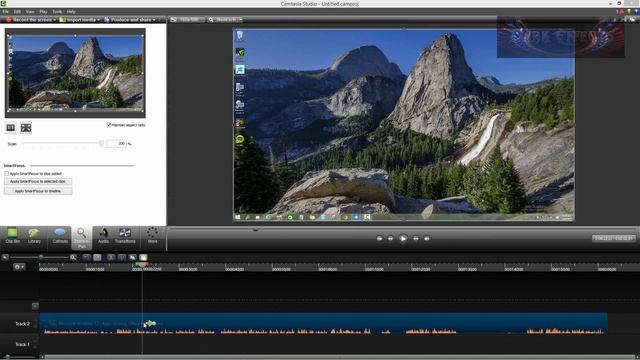Image resolution: width=640 pixels, height=360 pixels.
Task: Select the Zoom-n-Pan preview thumbnail
Action: (75, 73)
